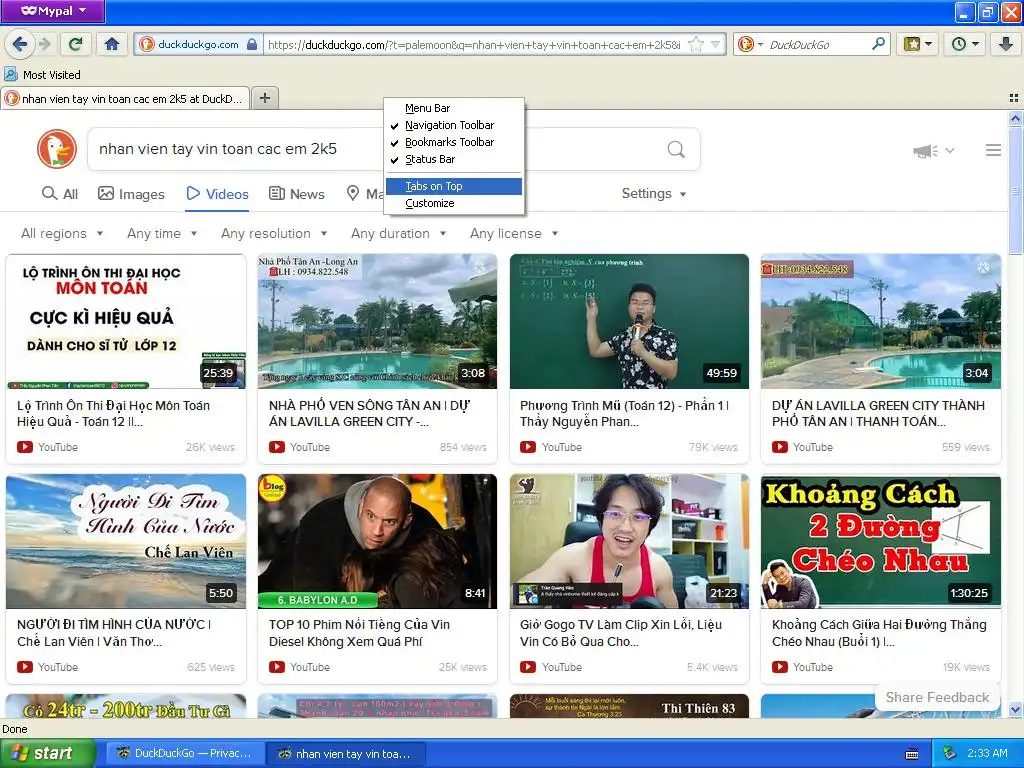Select the Videos tab
This screenshot has width=1024, height=768.
click(x=217, y=194)
